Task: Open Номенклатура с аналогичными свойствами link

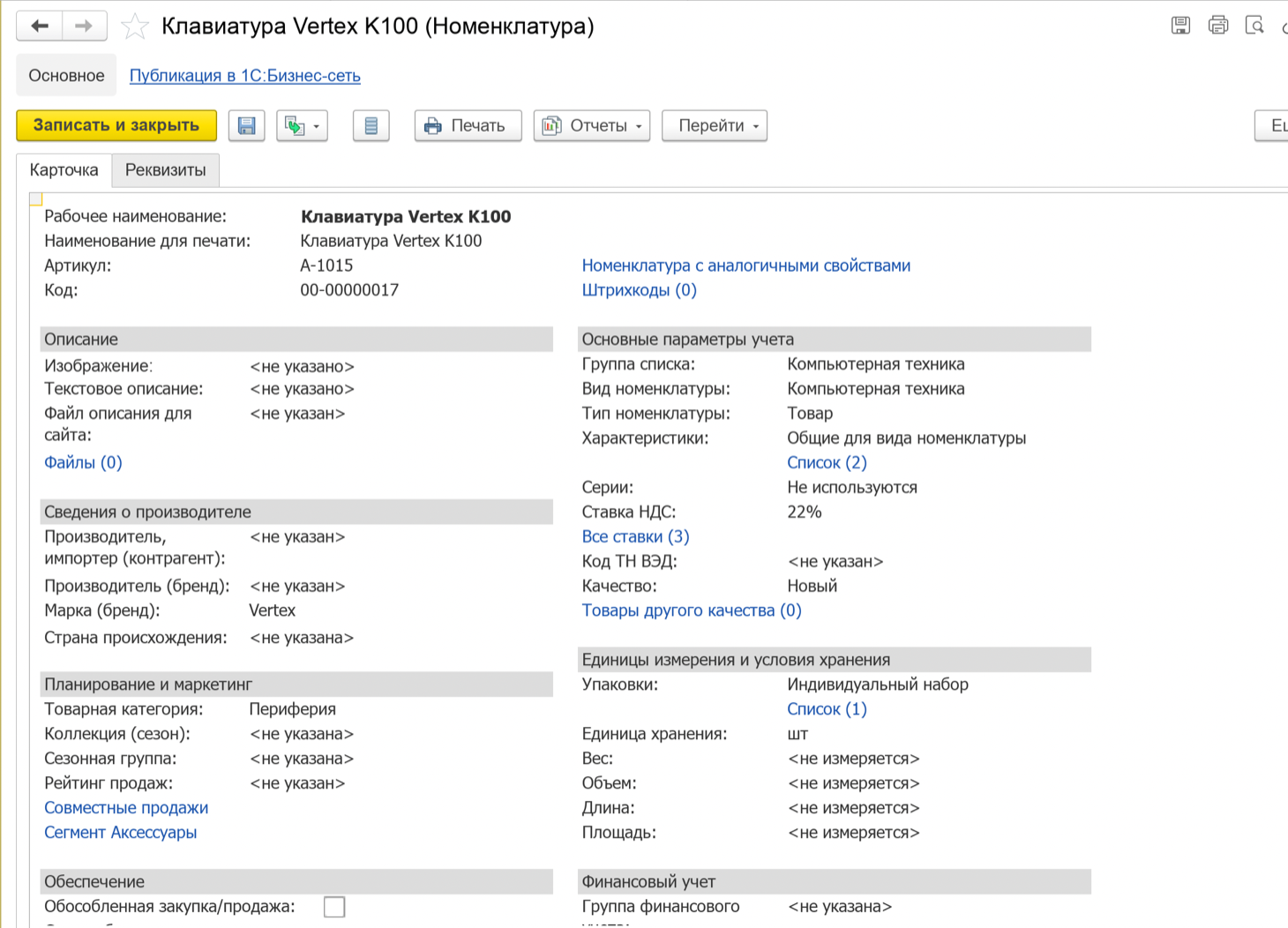Action: pos(746,266)
